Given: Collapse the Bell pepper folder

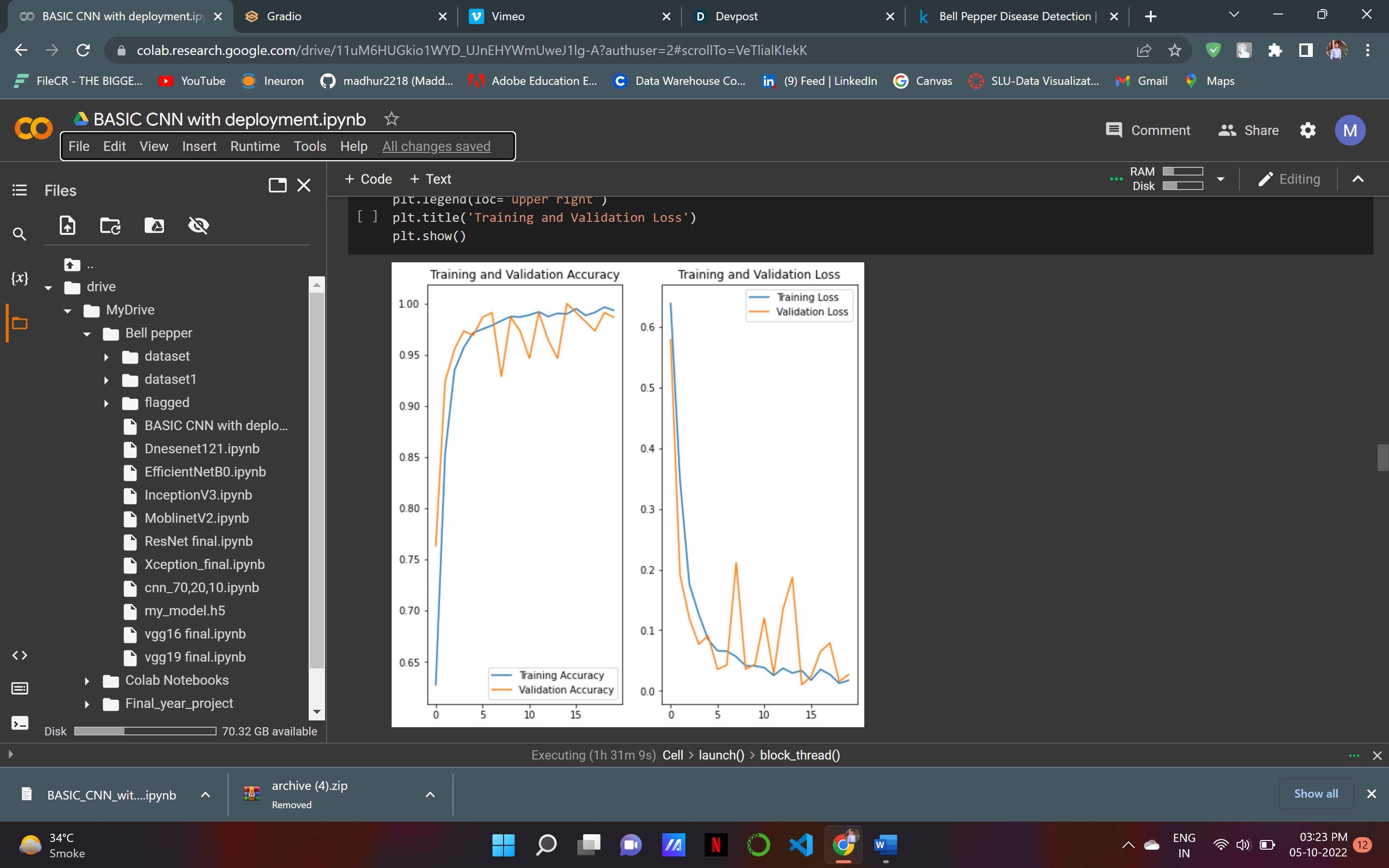Looking at the screenshot, I should click(x=87, y=334).
